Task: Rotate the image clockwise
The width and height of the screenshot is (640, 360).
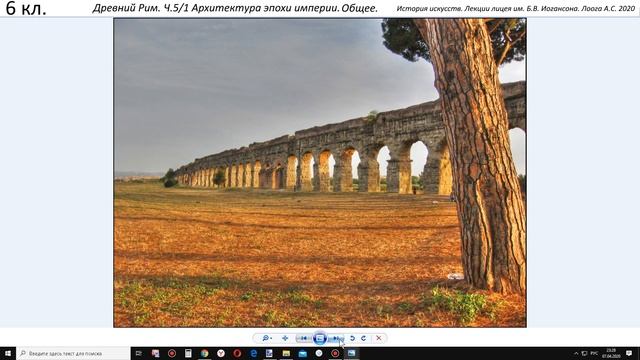Action: pos(363,338)
